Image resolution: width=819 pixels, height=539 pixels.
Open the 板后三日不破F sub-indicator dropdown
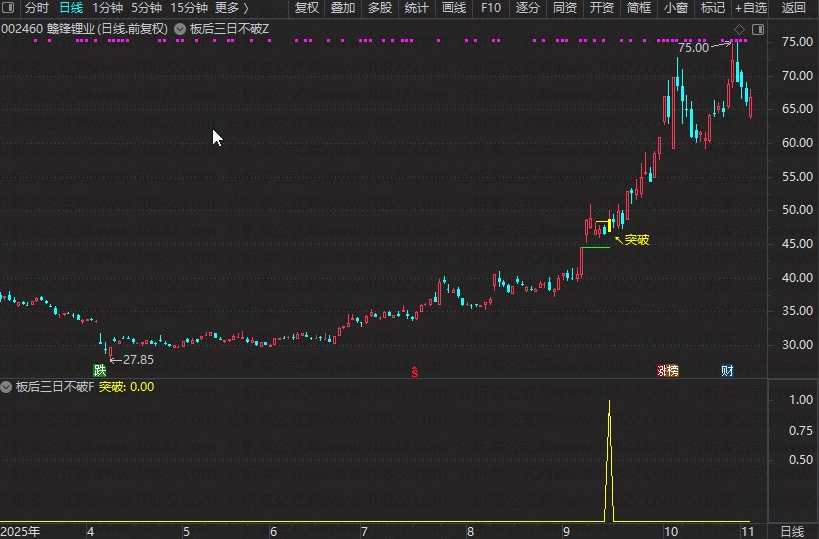pyautogui.click(x=8, y=386)
